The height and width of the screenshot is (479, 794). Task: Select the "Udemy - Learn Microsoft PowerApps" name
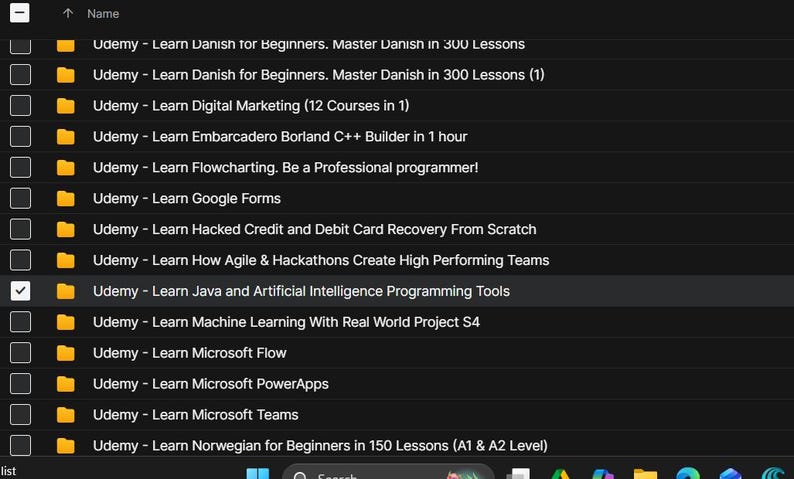click(211, 384)
